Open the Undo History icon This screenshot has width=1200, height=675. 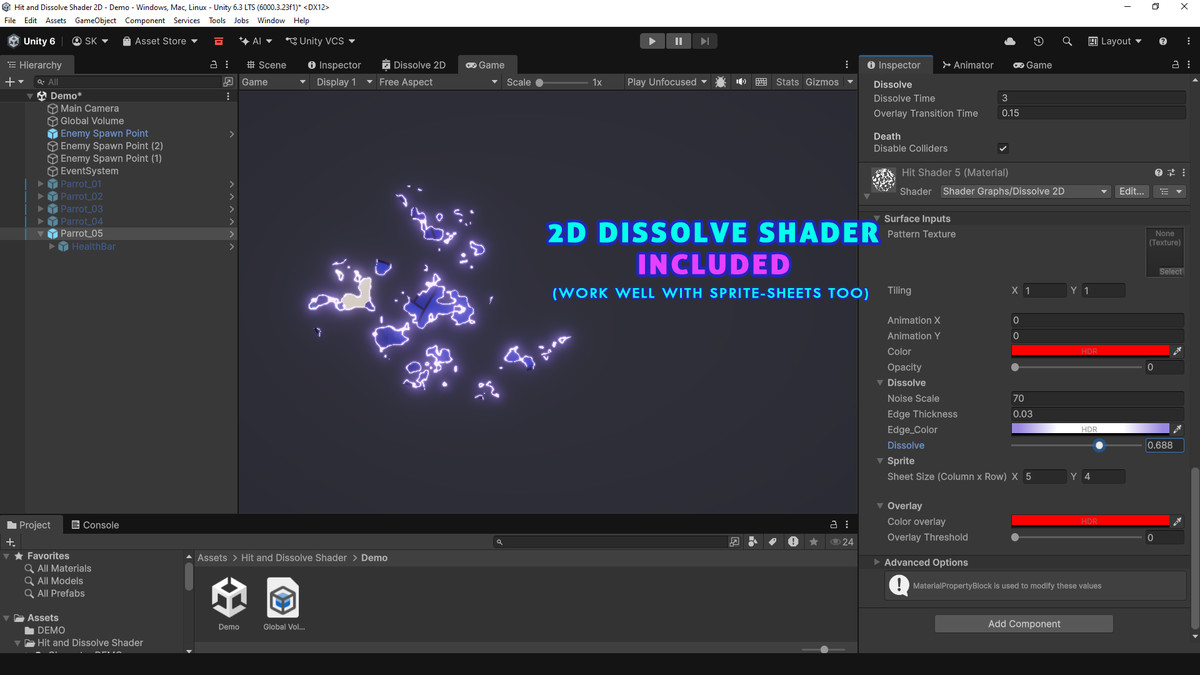pos(1039,41)
